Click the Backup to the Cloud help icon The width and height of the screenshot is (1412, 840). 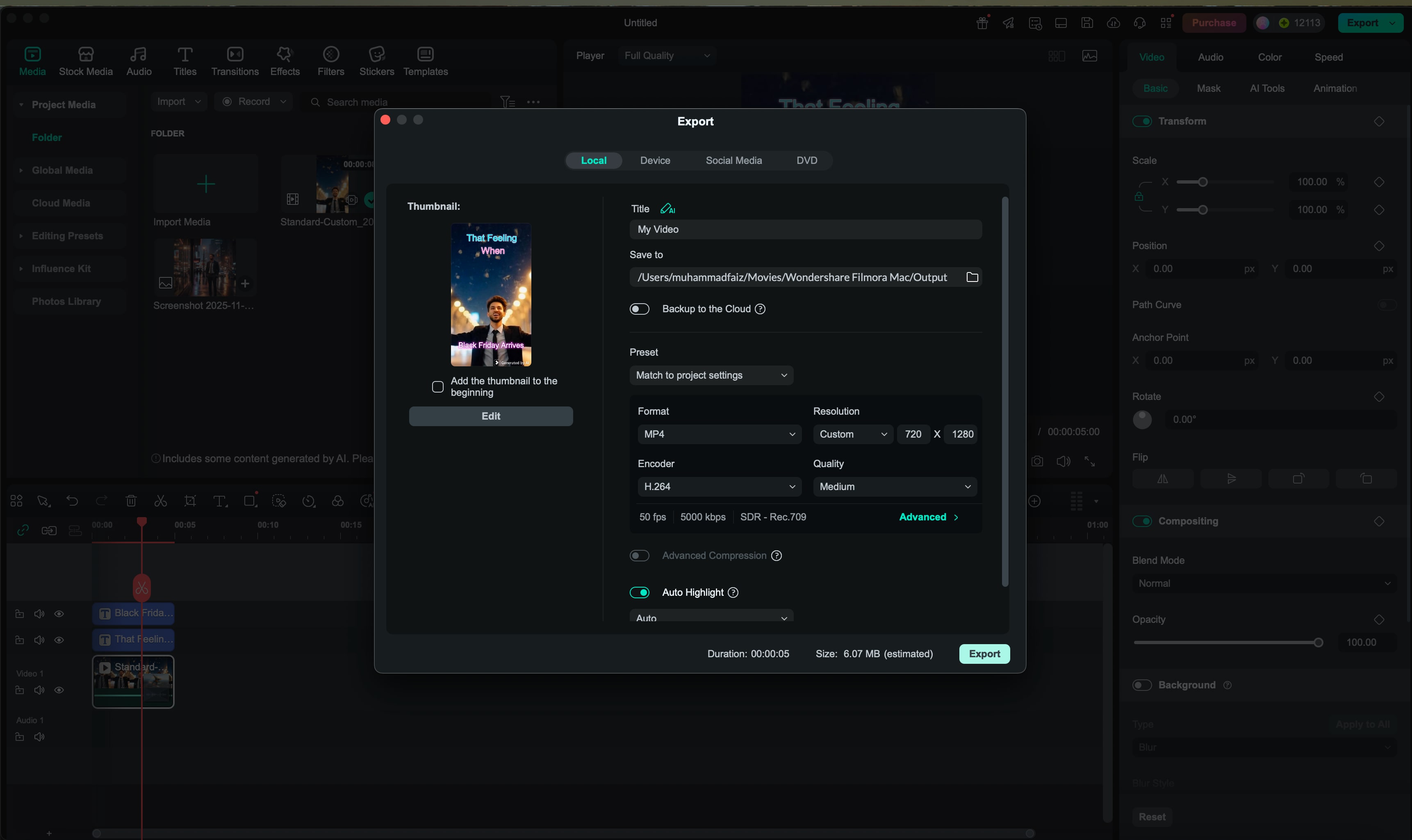760,309
